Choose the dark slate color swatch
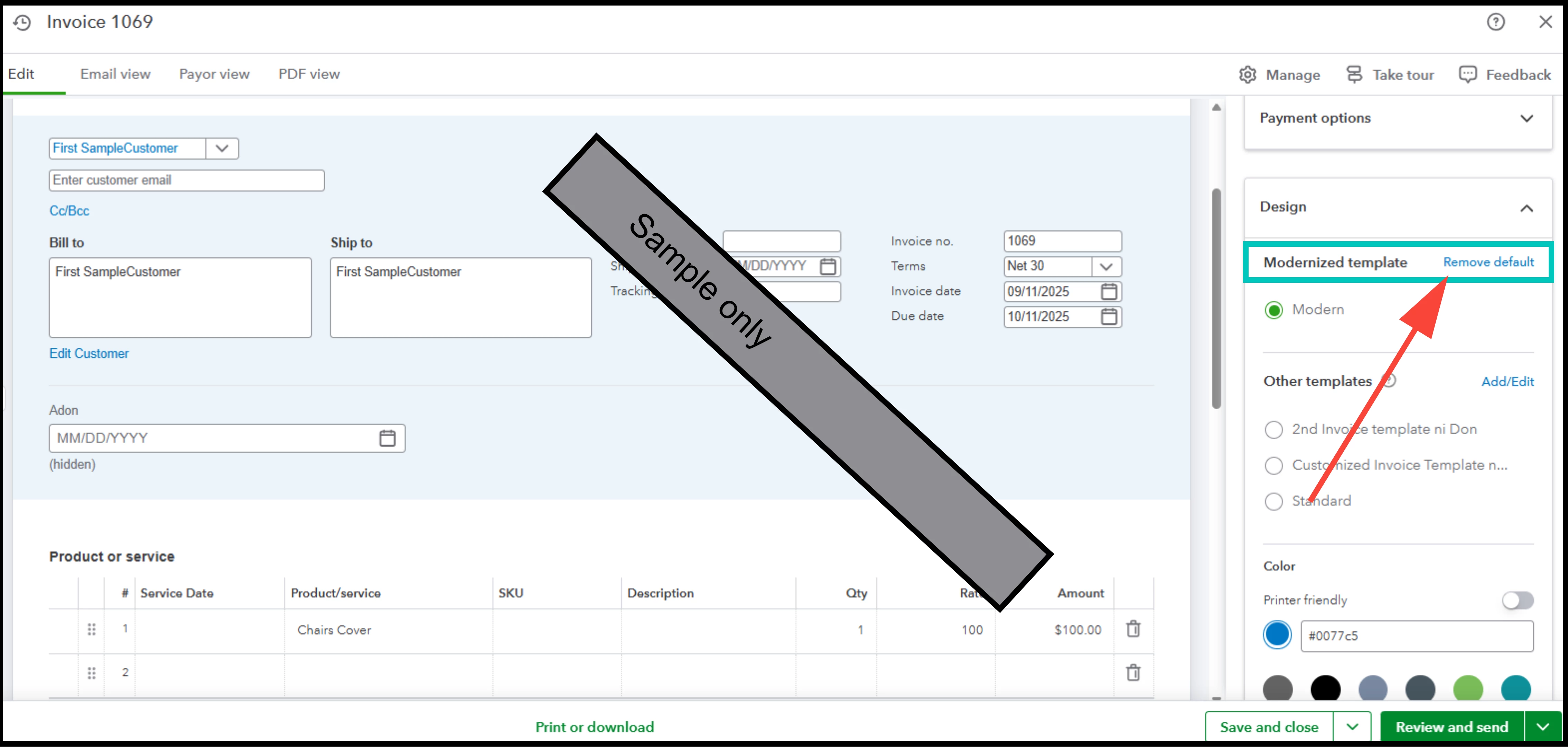Image resolution: width=1568 pixels, height=748 pixels. coord(1420,688)
